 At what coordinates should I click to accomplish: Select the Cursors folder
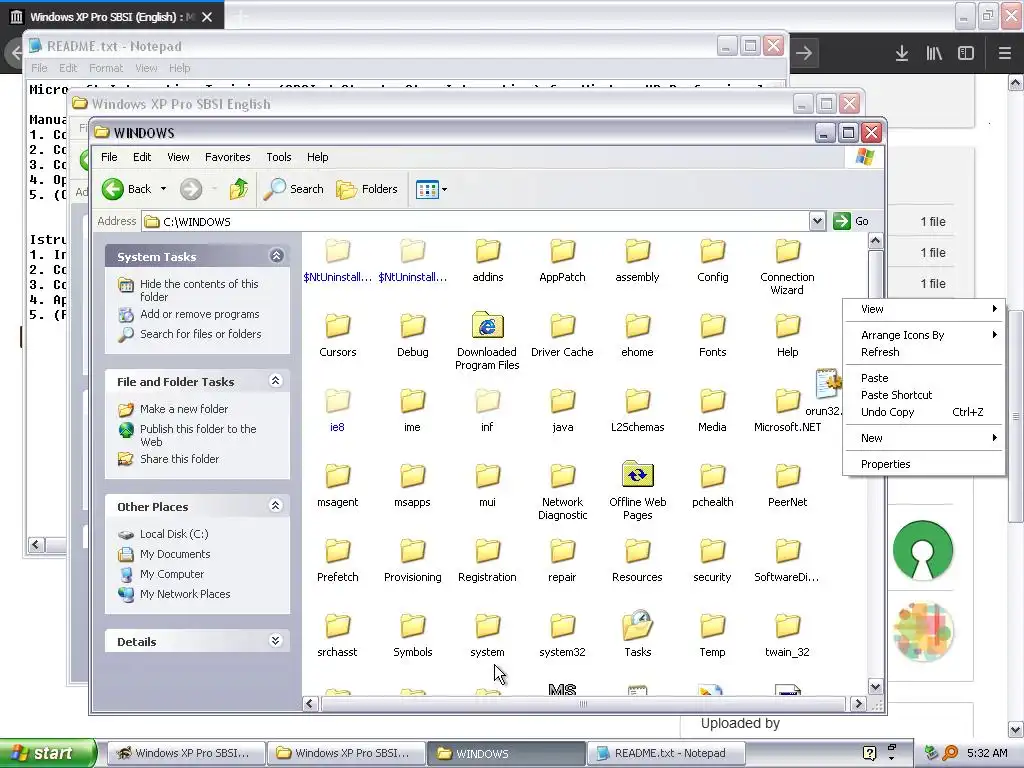point(338,336)
